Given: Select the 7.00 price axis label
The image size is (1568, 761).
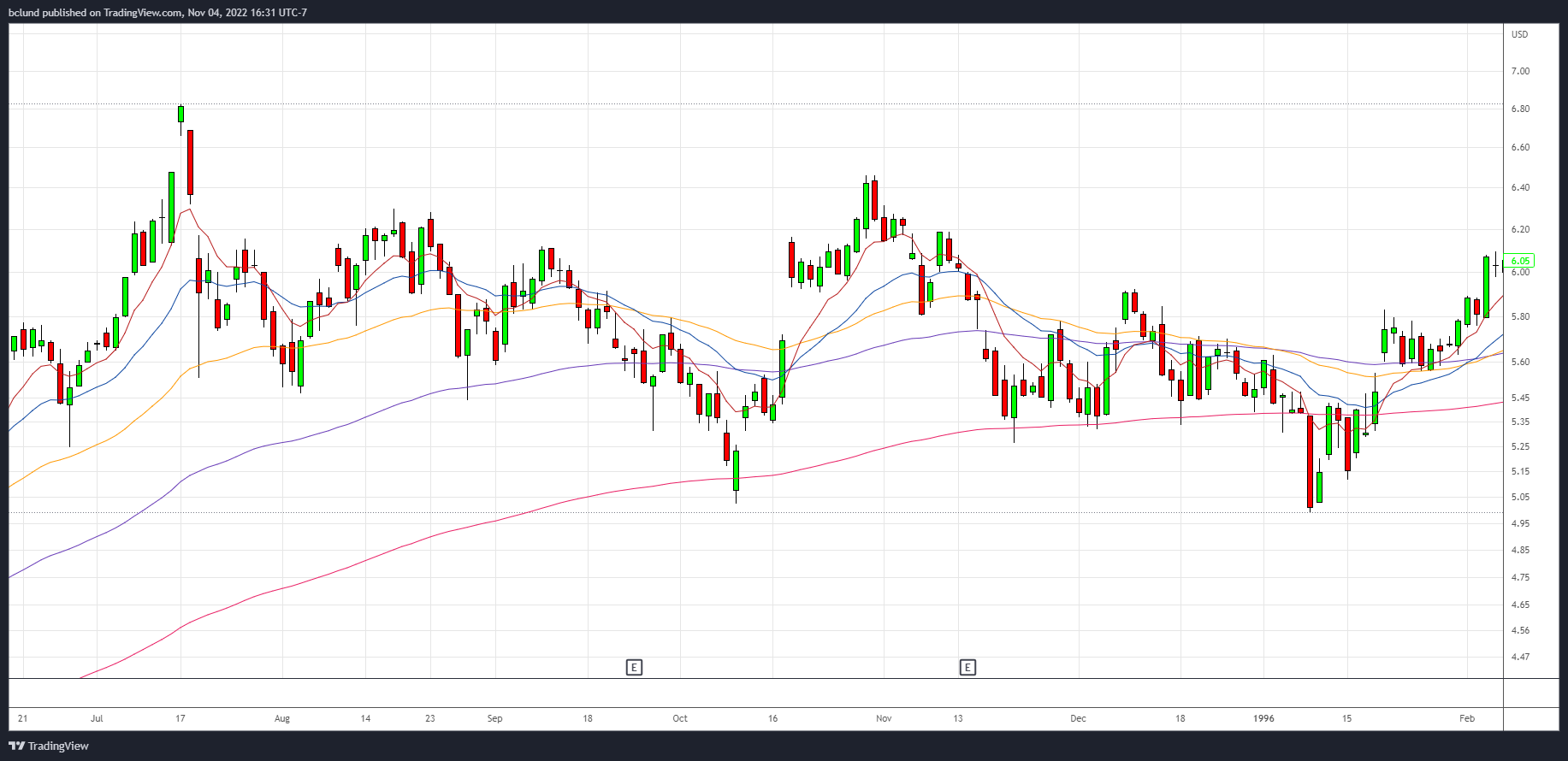Looking at the screenshot, I should click(x=1520, y=71).
